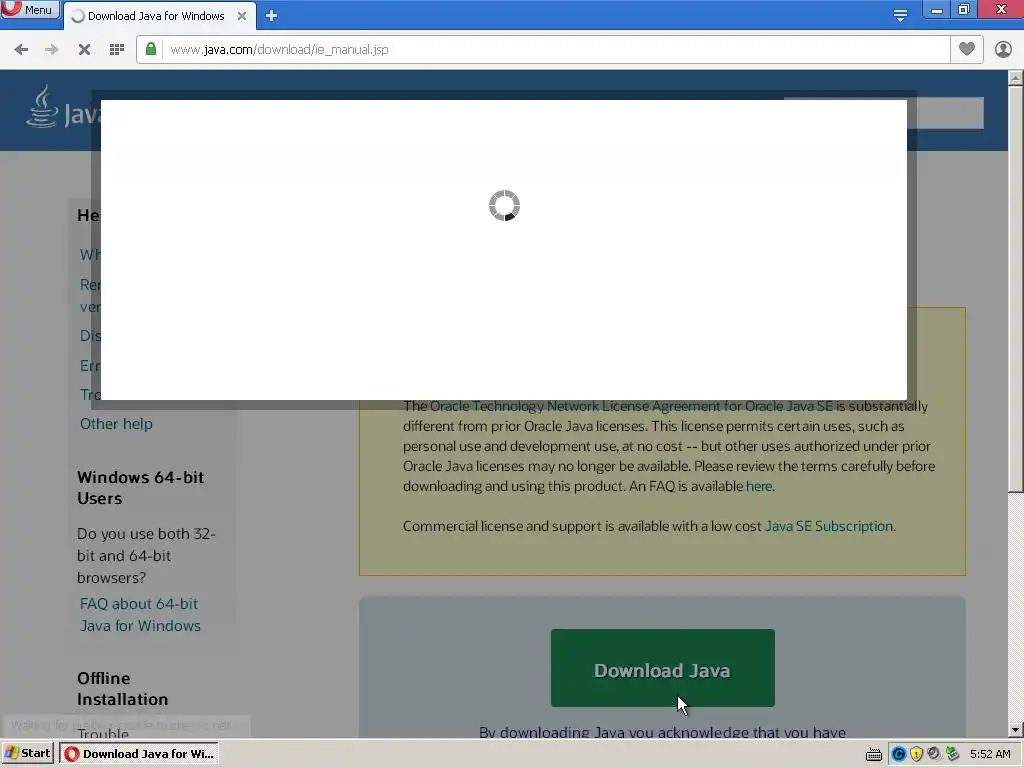
Task: Open the user account profile icon
Action: point(1003,50)
